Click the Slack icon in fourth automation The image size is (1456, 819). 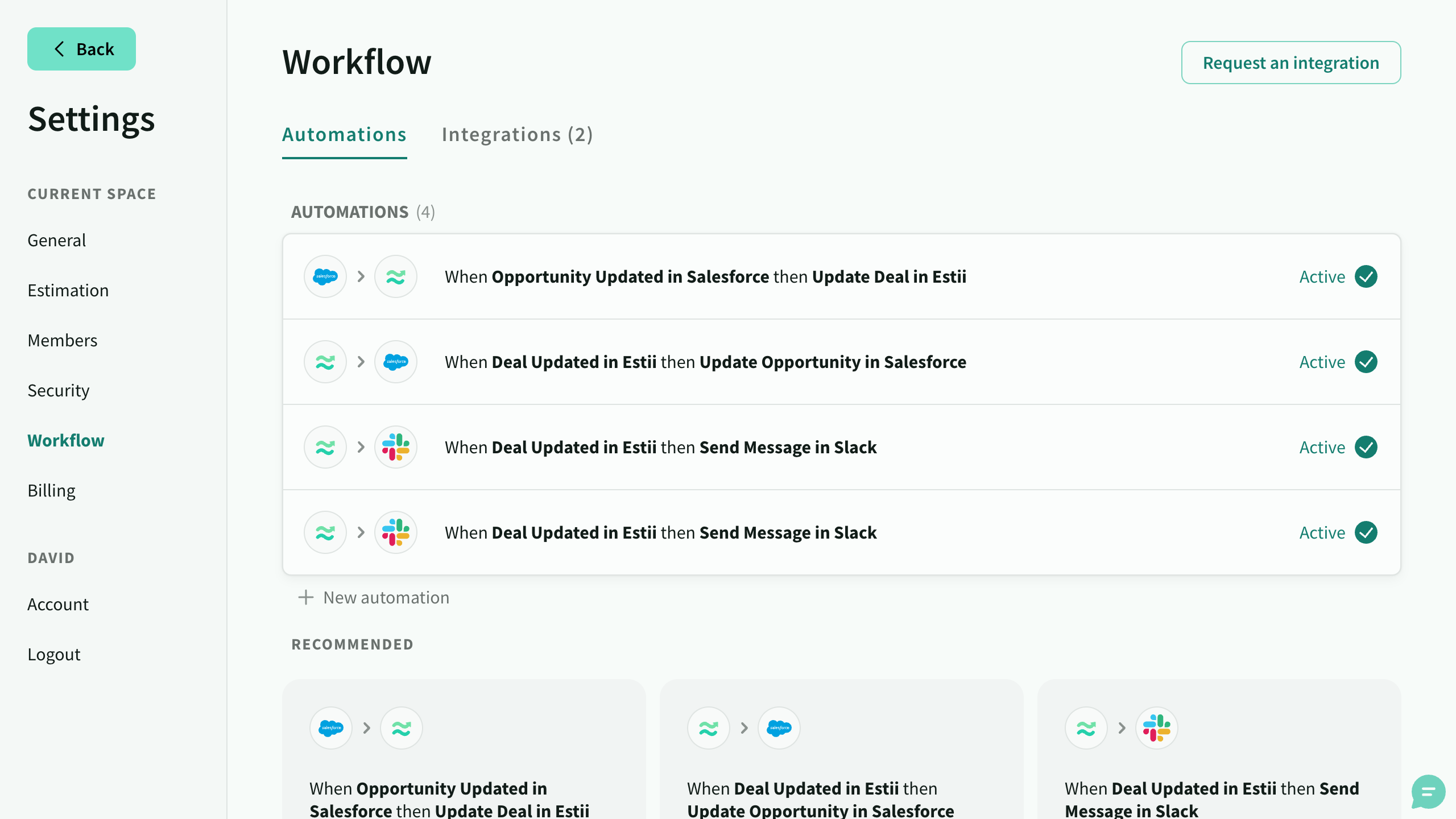coord(396,532)
